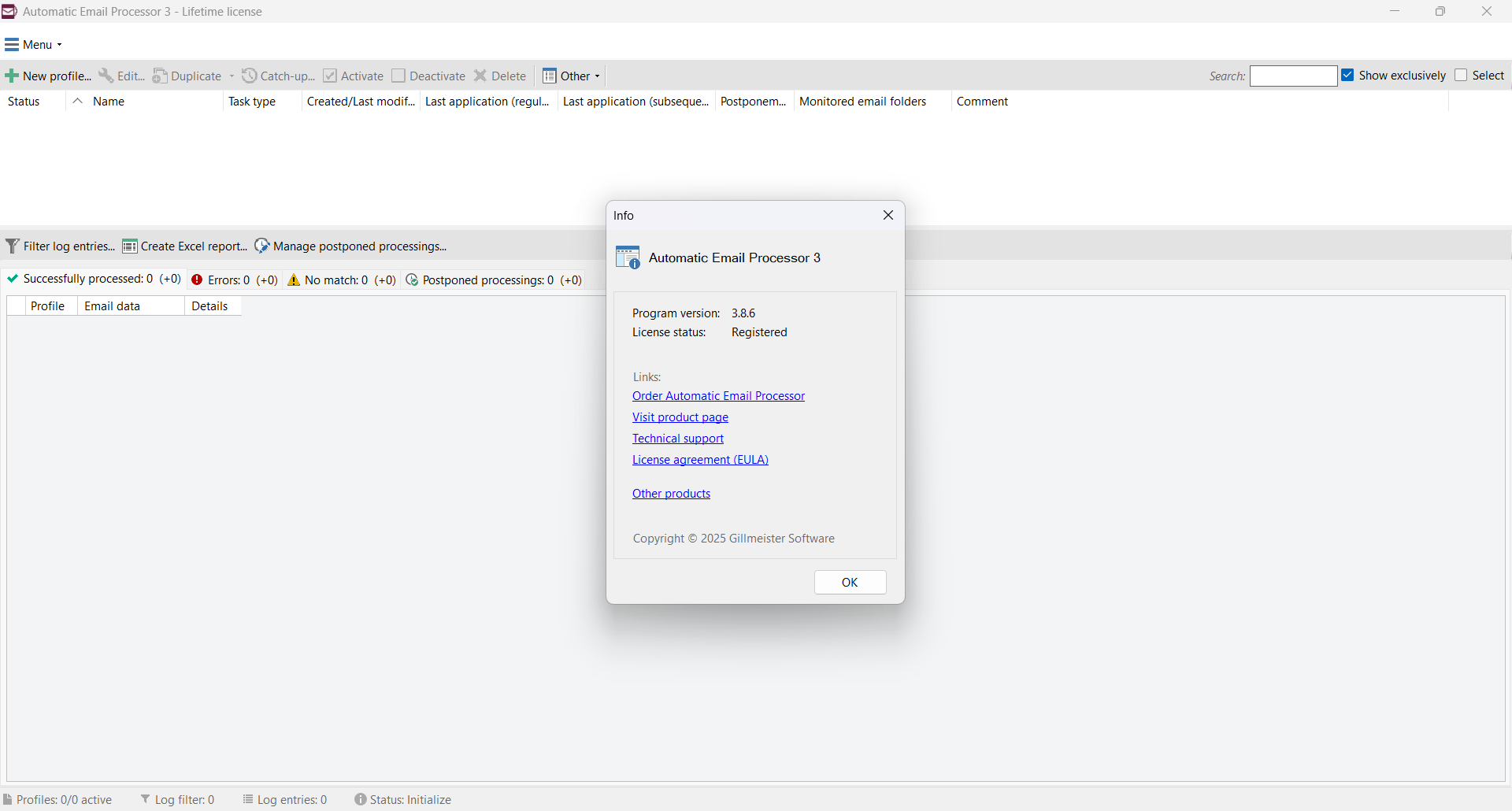Viewport: 1512px width, 811px height.
Task: Open the hamburger Menu icon
Action: click(x=12, y=45)
